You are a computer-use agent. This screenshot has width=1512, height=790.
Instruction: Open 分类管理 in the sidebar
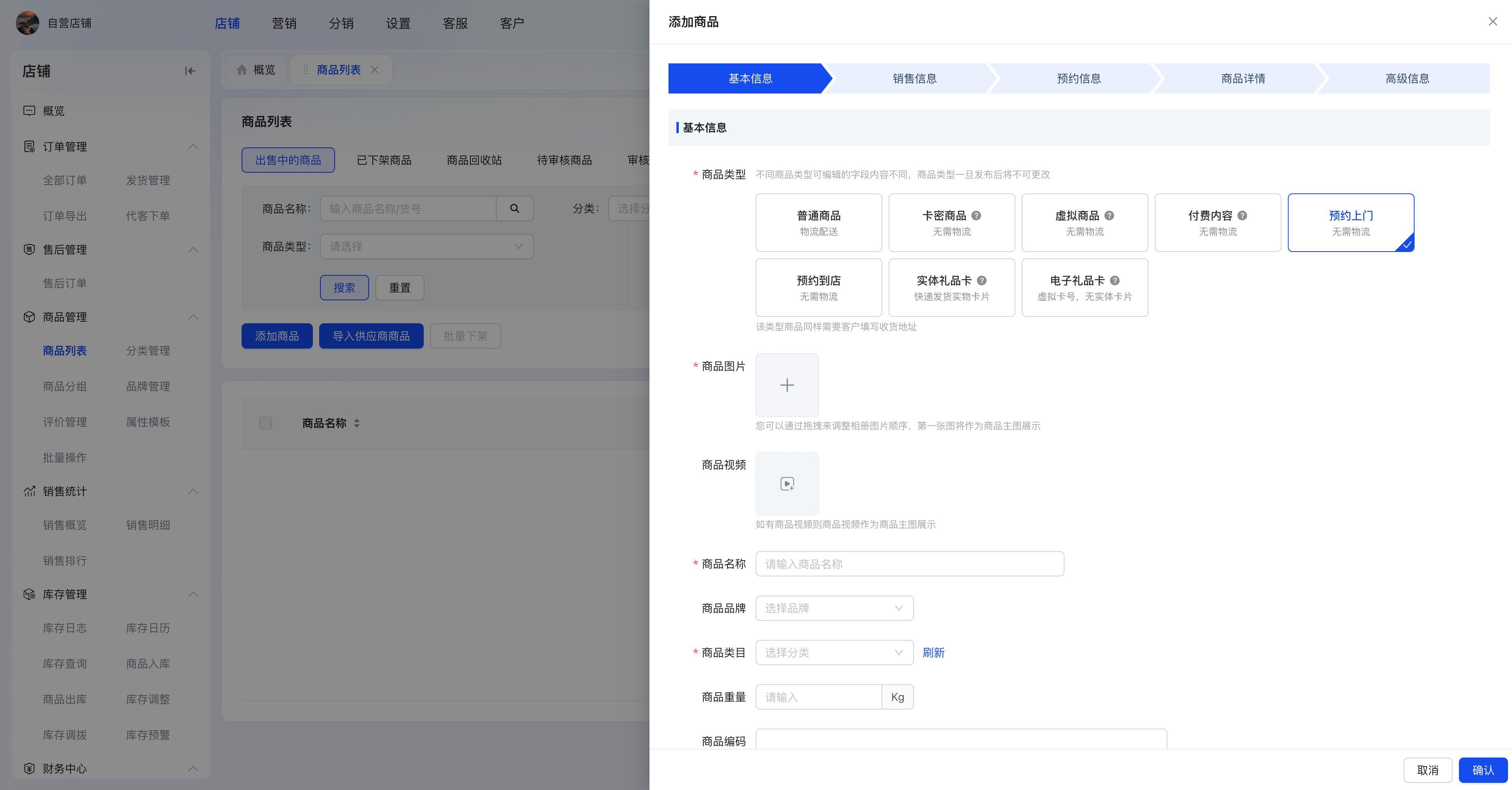click(148, 351)
